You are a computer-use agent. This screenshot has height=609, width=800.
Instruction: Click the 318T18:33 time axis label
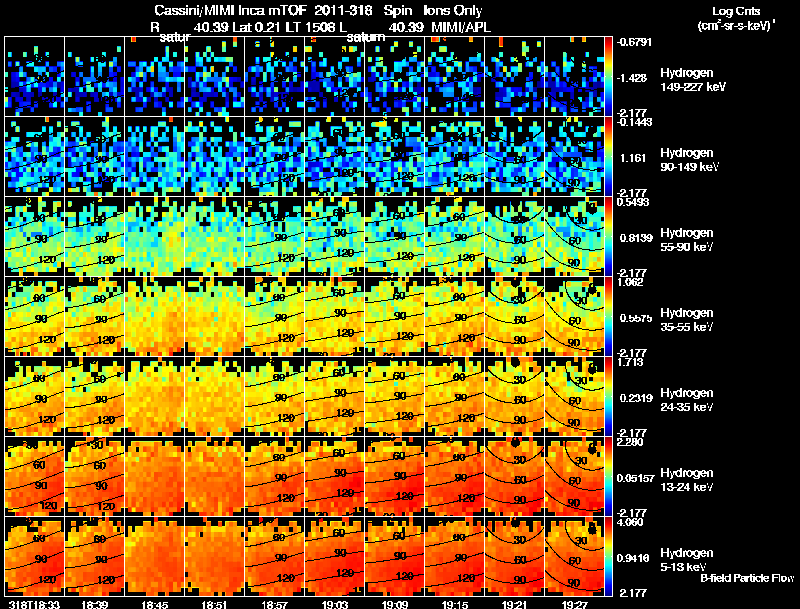32,603
